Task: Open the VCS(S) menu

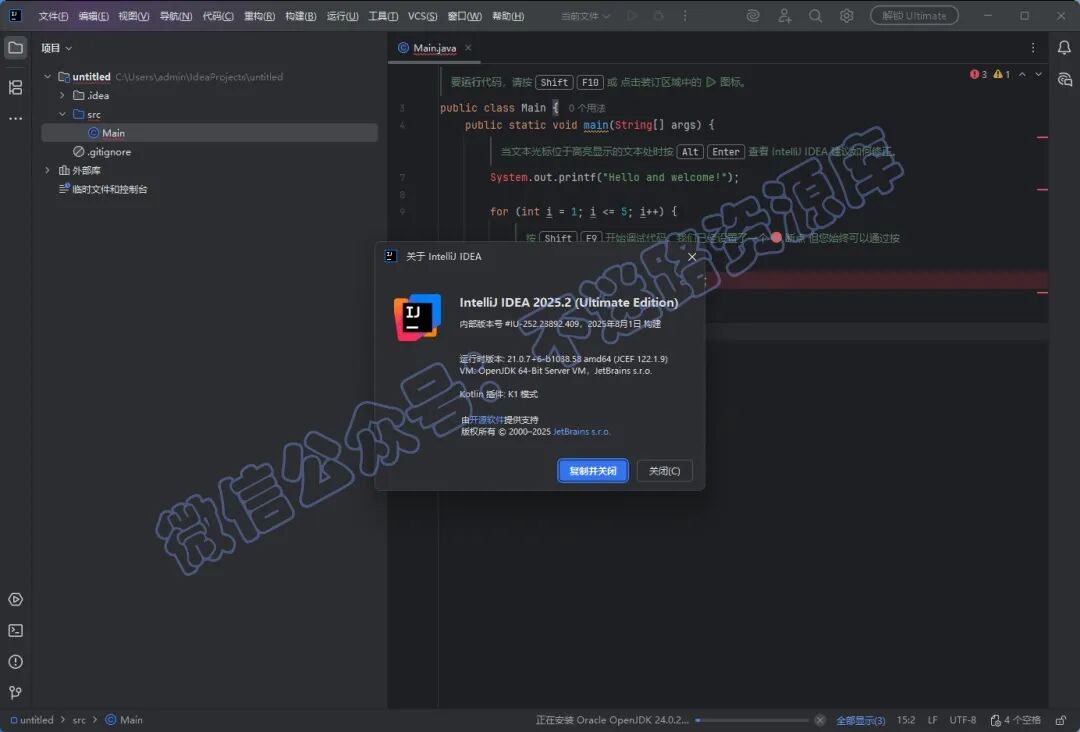Action: pyautogui.click(x=422, y=15)
